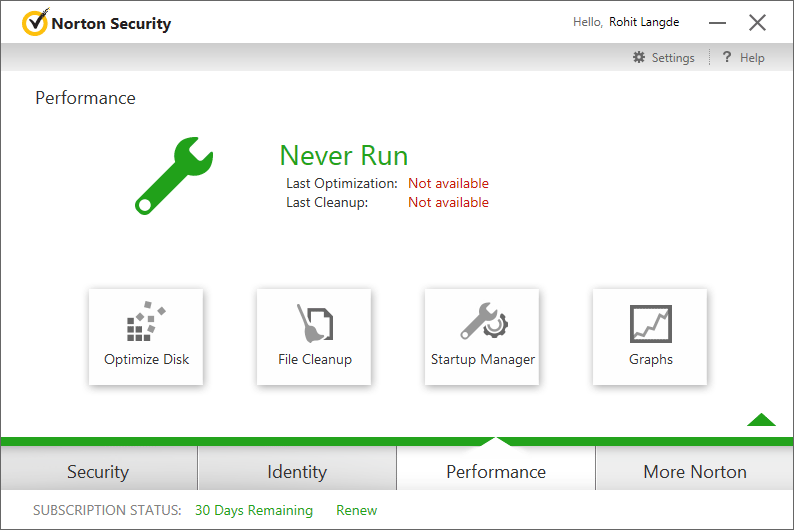Click the Rohit Langde account name
This screenshot has width=794, height=530.
(644, 22)
